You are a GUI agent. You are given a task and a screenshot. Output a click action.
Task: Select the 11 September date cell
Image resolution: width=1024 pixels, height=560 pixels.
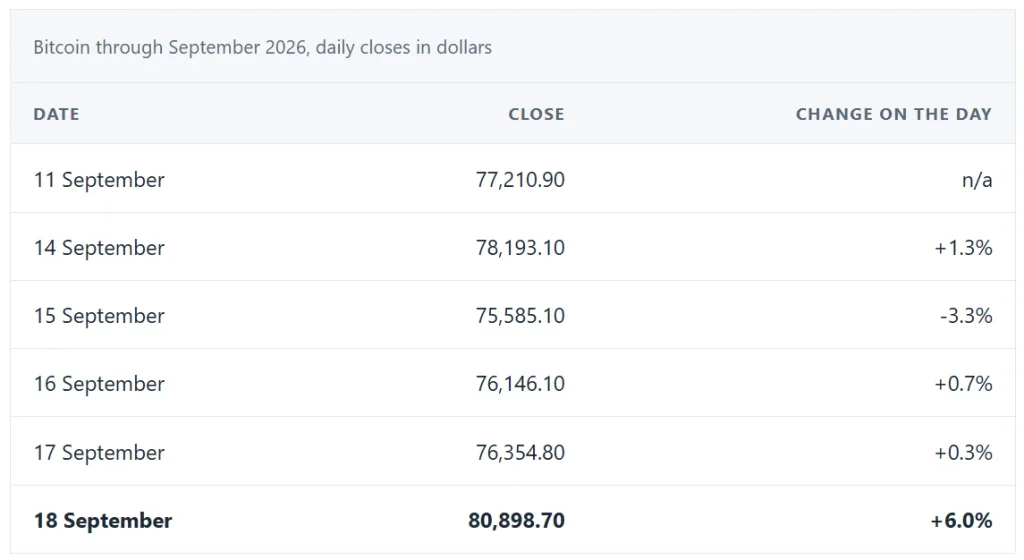pyautogui.click(x=99, y=179)
